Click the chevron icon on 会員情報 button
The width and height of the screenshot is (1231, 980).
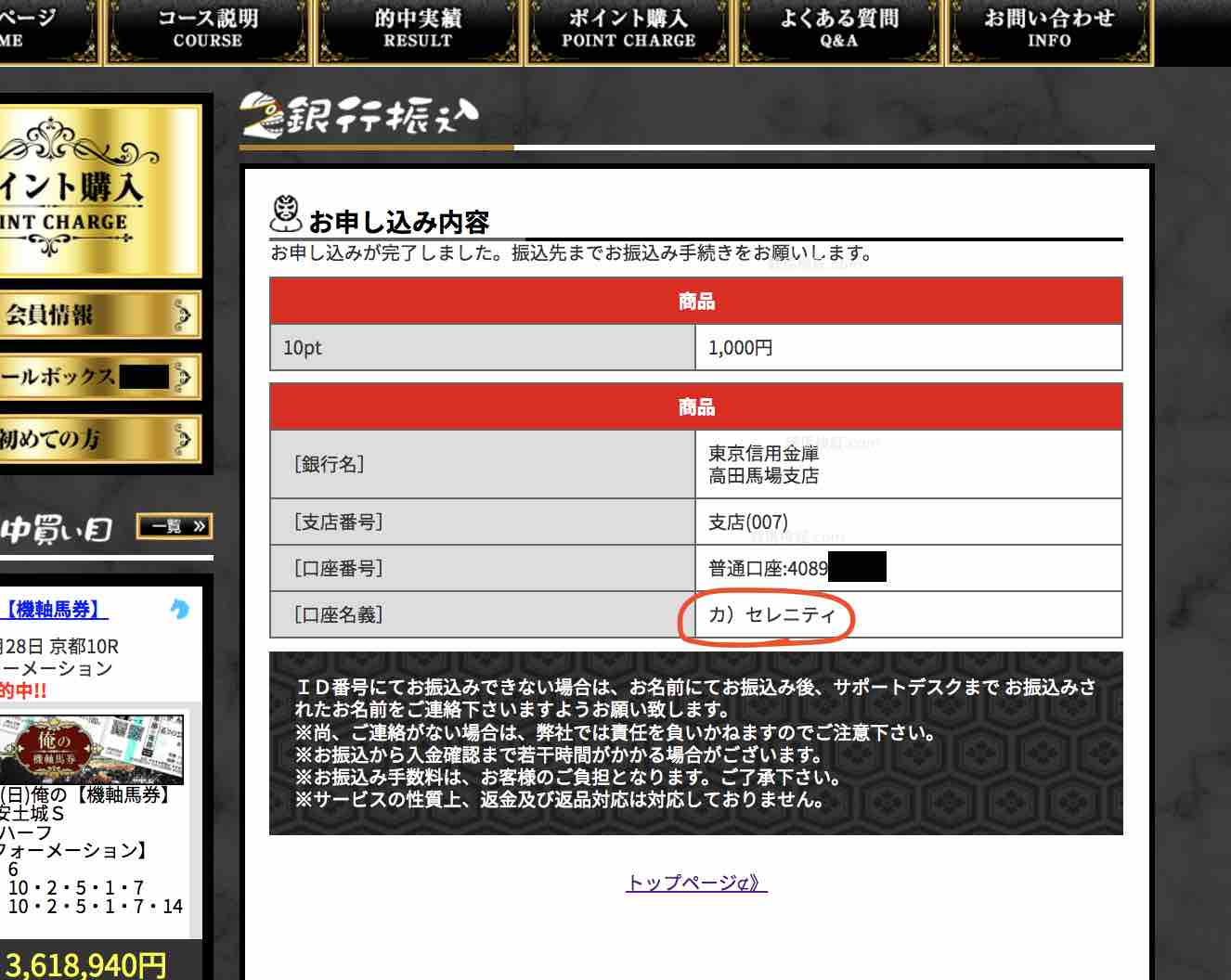[x=183, y=316]
